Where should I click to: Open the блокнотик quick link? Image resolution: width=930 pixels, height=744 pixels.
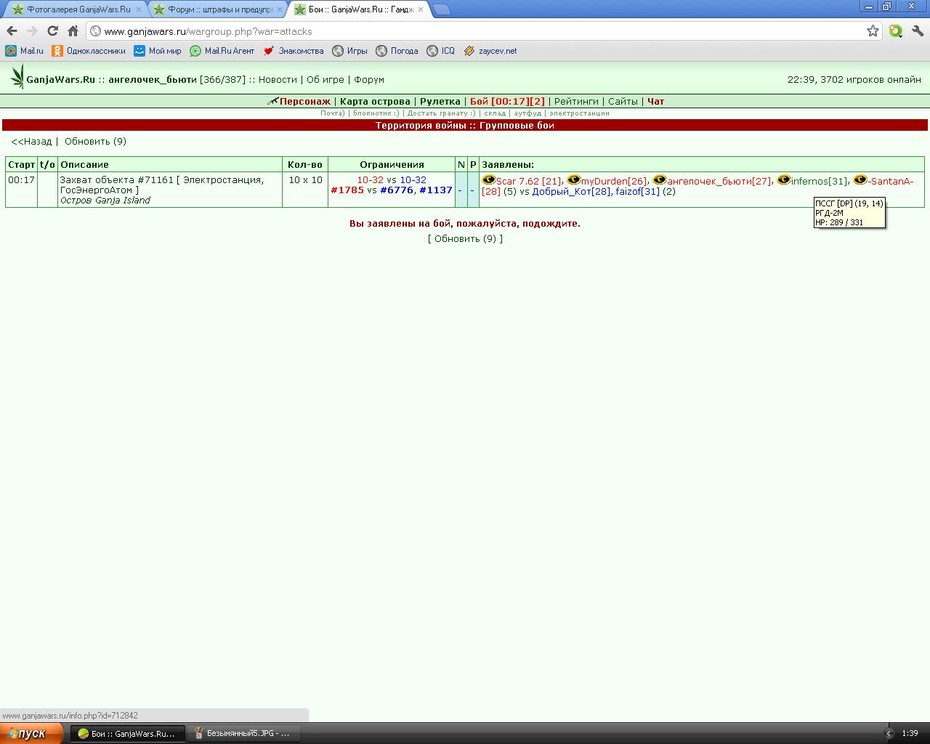click(x=376, y=113)
